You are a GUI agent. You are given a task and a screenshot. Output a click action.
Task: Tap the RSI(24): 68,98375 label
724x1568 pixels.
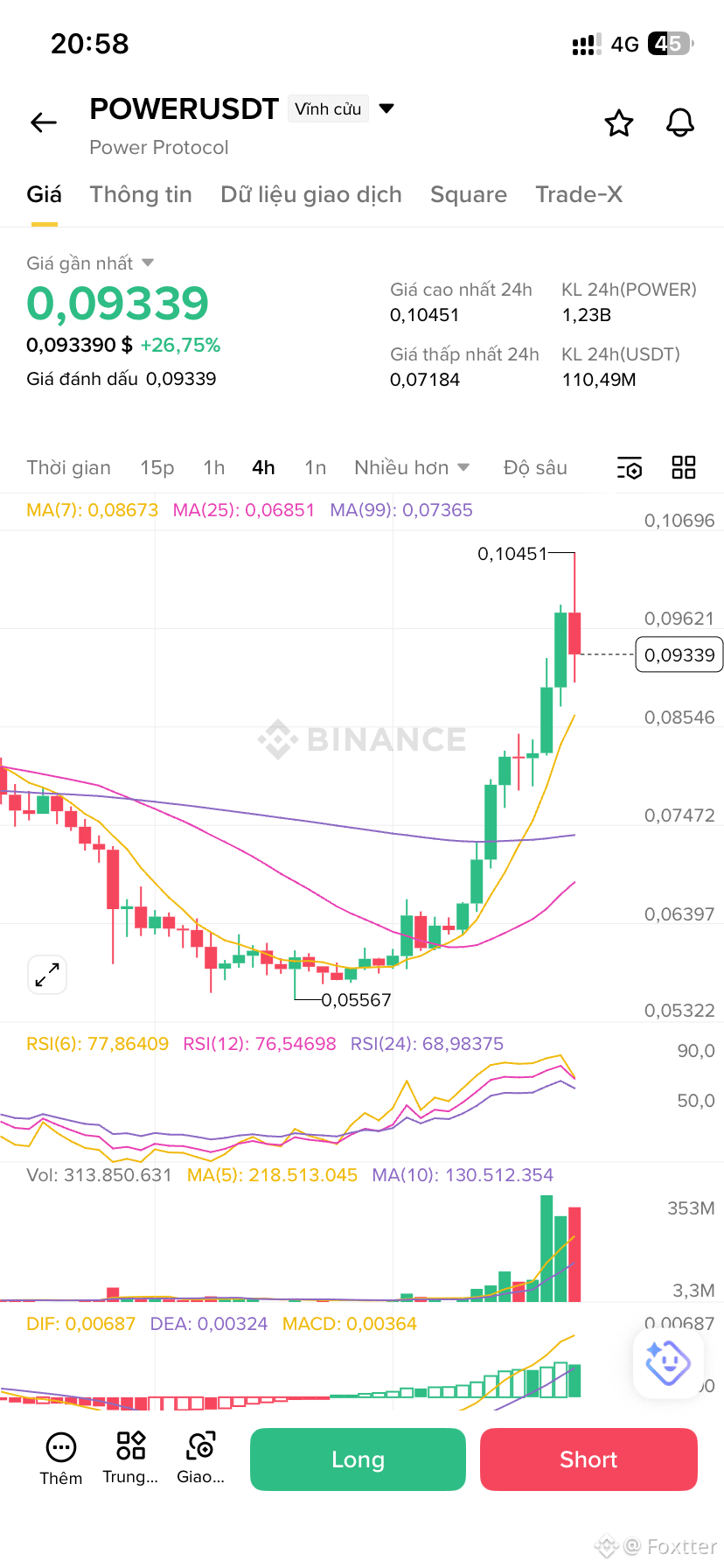(x=427, y=1044)
